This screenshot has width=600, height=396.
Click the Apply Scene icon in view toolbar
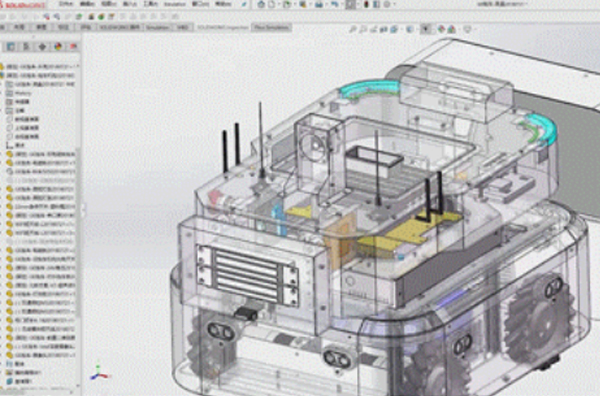tap(452, 29)
